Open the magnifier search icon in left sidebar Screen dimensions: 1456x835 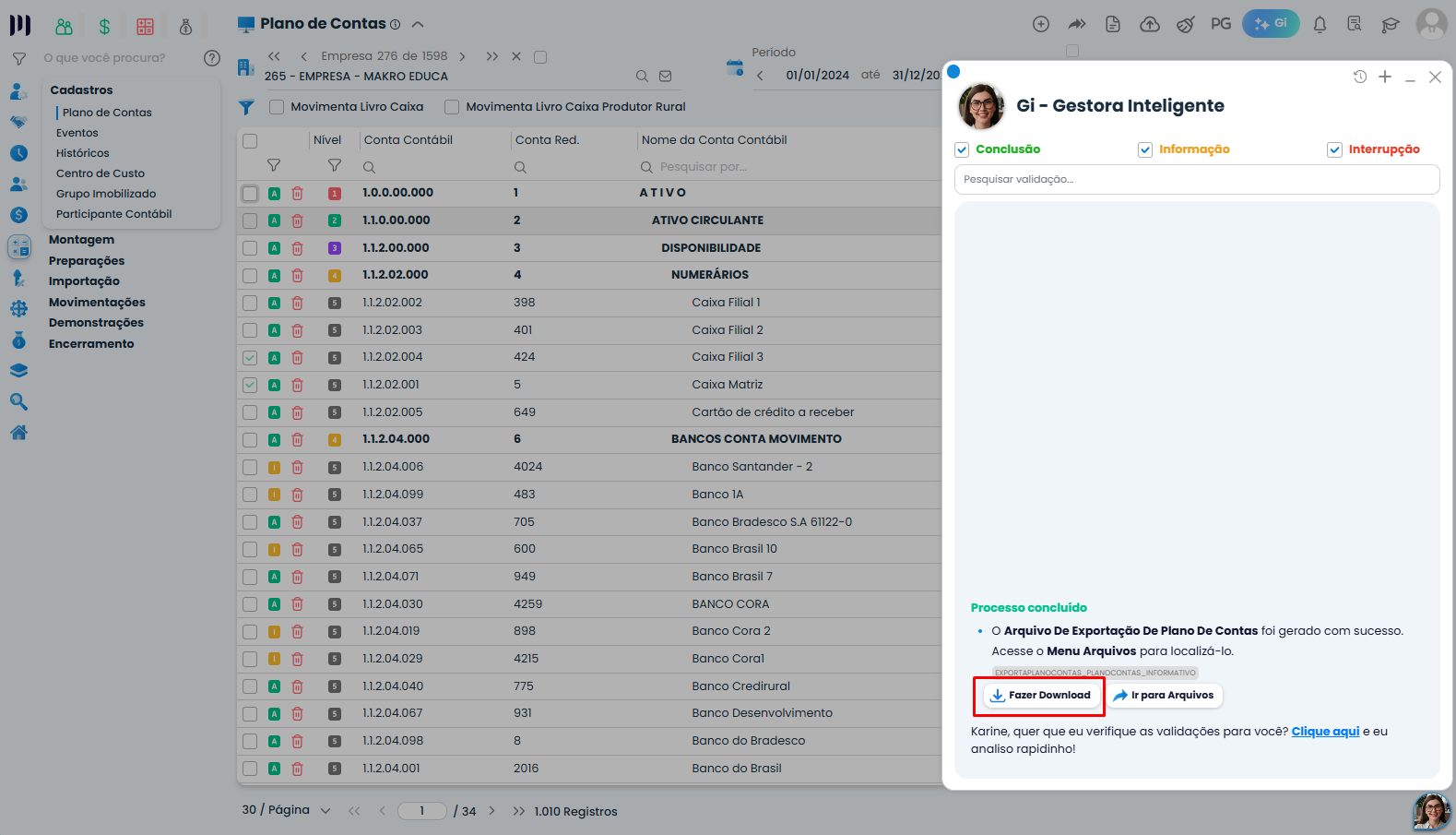(18, 401)
